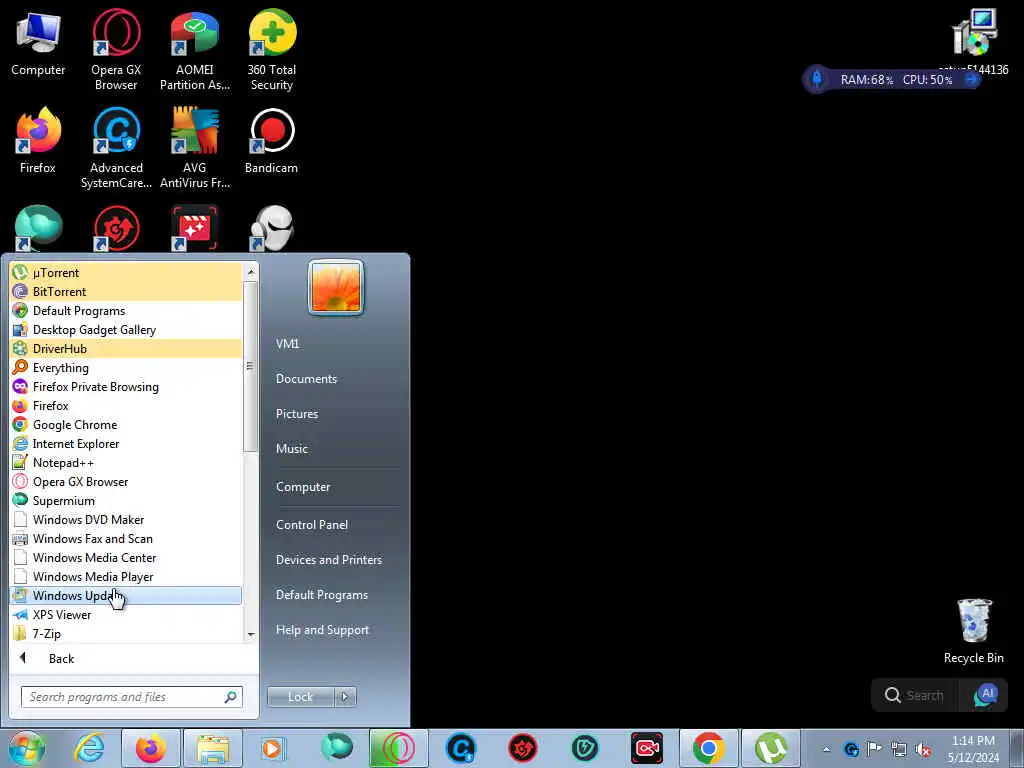The image size is (1024, 768).
Task: Open the Pictures library link
Action: tap(296, 413)
